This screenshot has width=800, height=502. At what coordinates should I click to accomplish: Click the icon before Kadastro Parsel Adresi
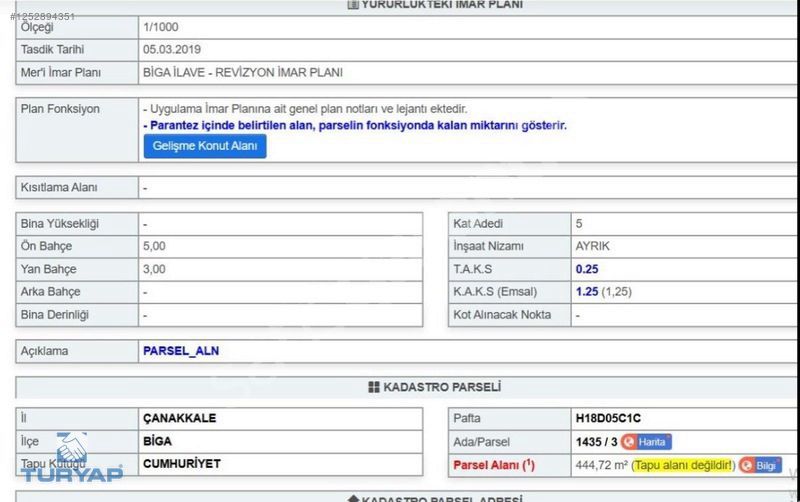click(352, 498)
